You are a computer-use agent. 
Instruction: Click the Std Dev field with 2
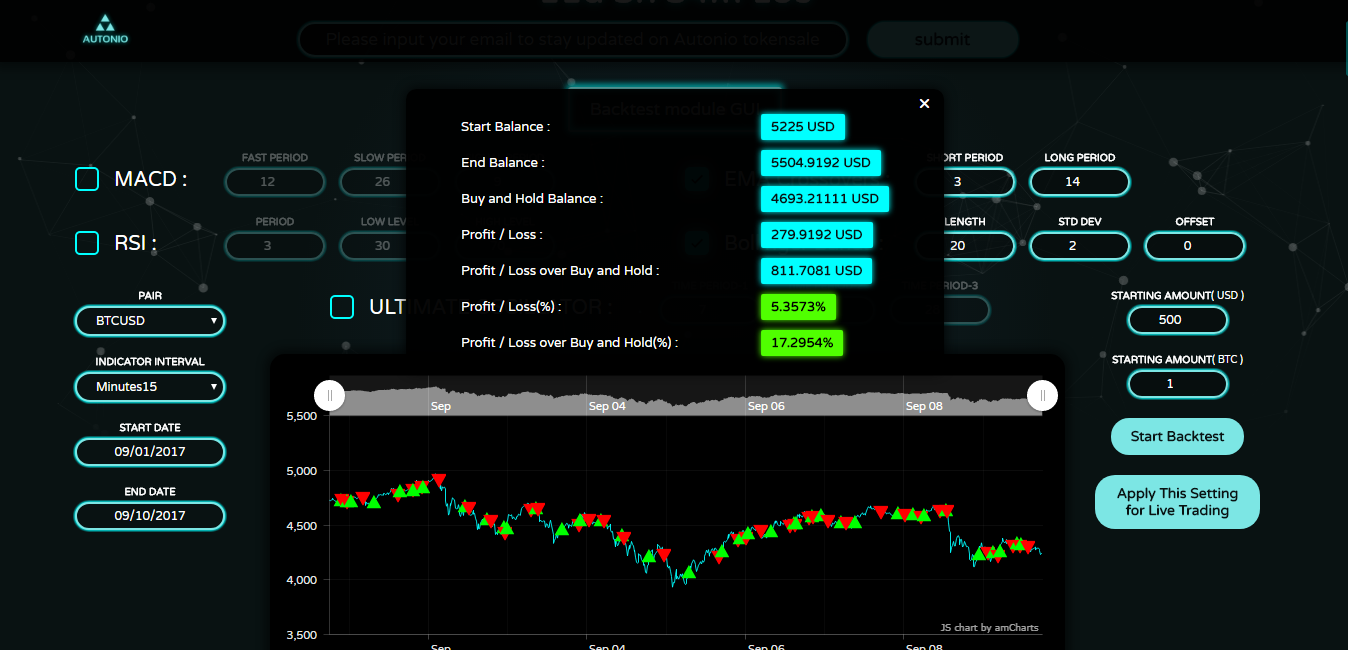pyautogui.click(x=1080, y=246)
